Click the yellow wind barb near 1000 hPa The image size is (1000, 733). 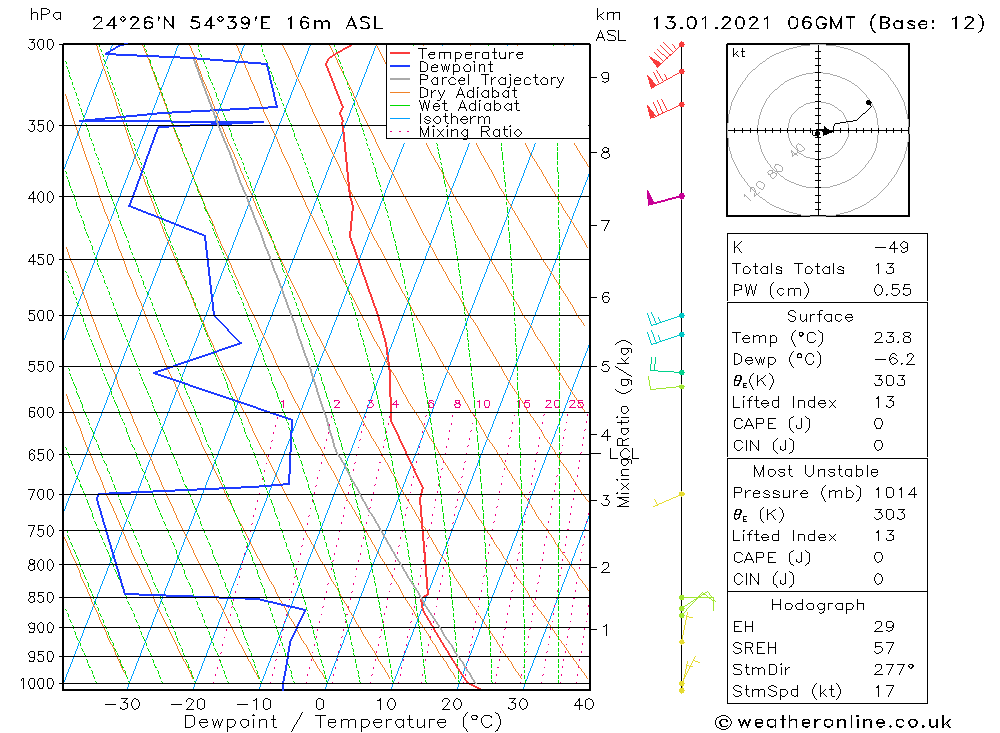click(x=688, y=674)
